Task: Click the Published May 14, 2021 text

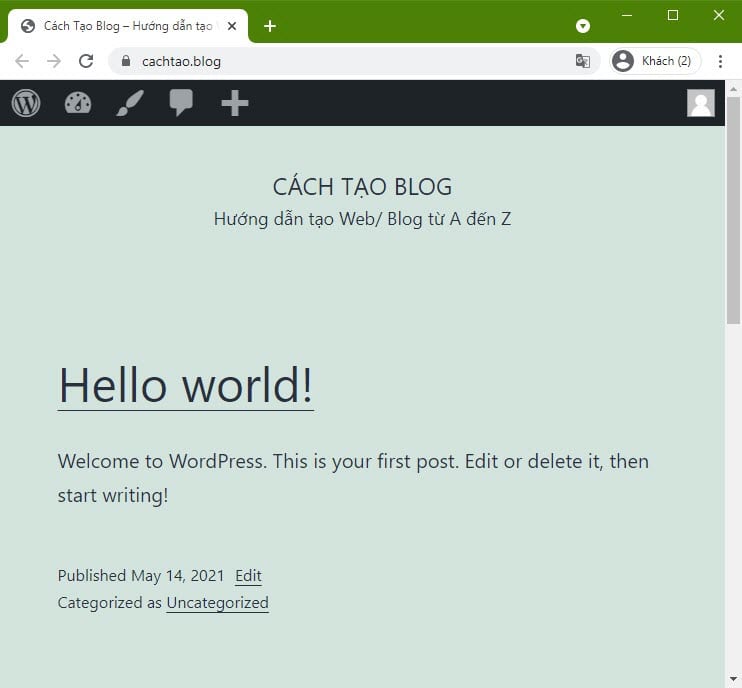Action: coord(141,576)
